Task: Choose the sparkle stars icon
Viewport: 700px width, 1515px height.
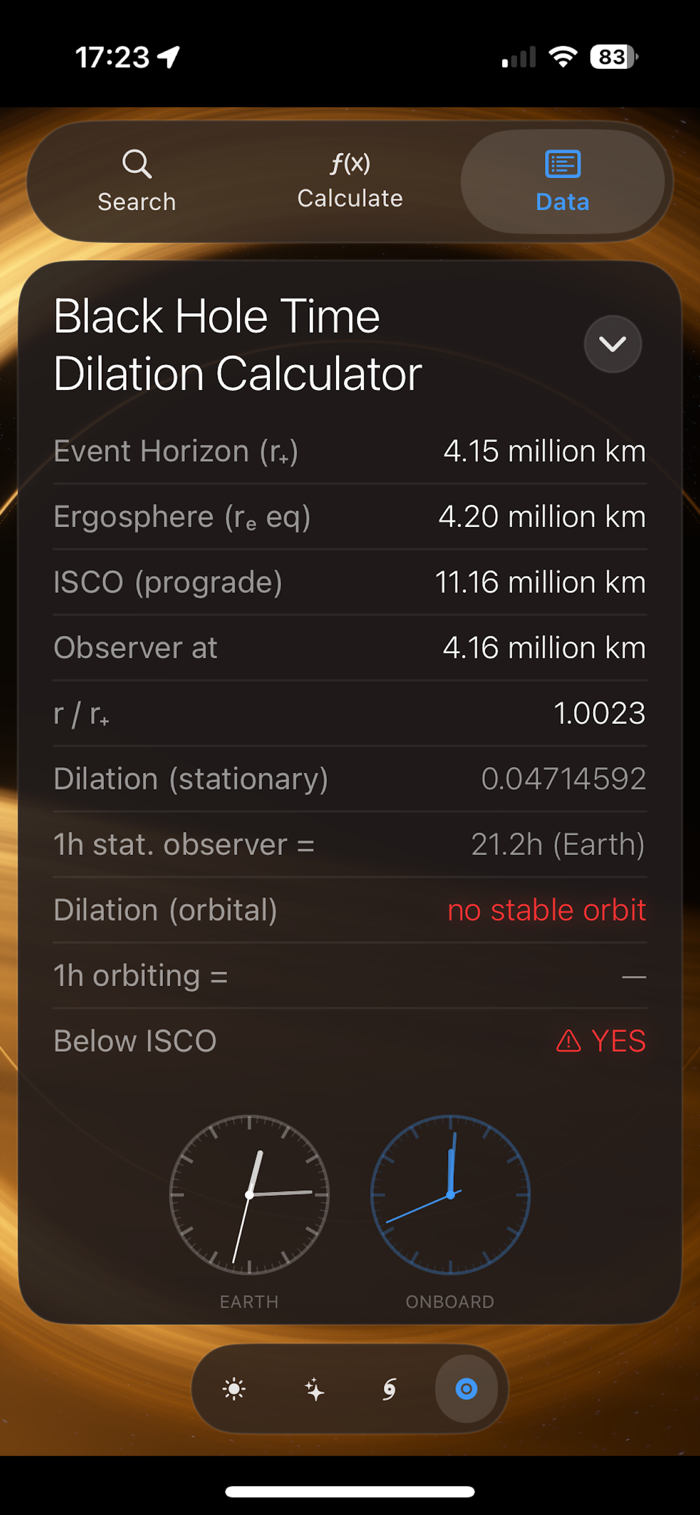Action: tap(314, 1389)
